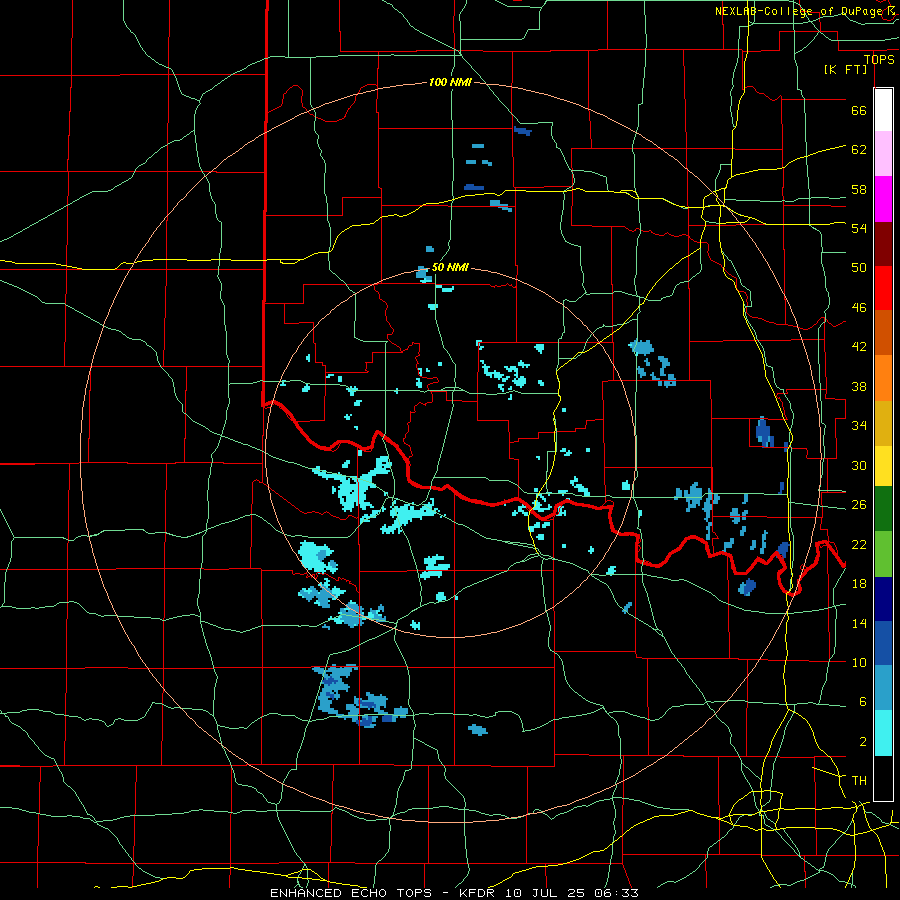Image resolution: width=900 pixels, height=900 pixels.
Task: Click the TOPS legend heading
Action: click(x=879, y=59)
